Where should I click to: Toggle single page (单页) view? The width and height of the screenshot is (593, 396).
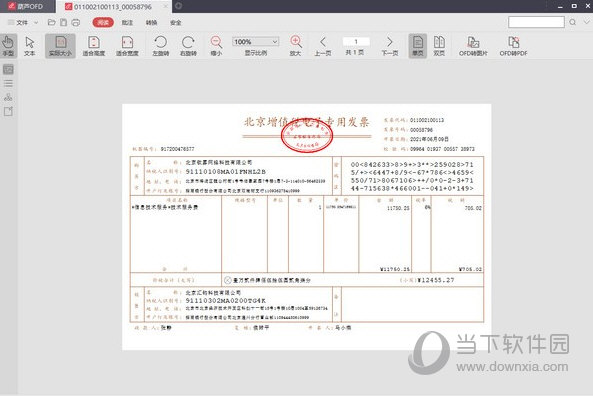(418, 46)
